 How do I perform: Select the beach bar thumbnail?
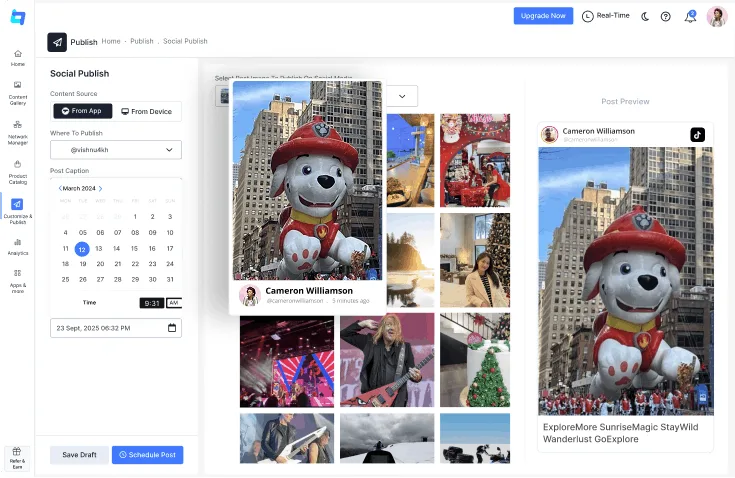click(x=411, y=160)
